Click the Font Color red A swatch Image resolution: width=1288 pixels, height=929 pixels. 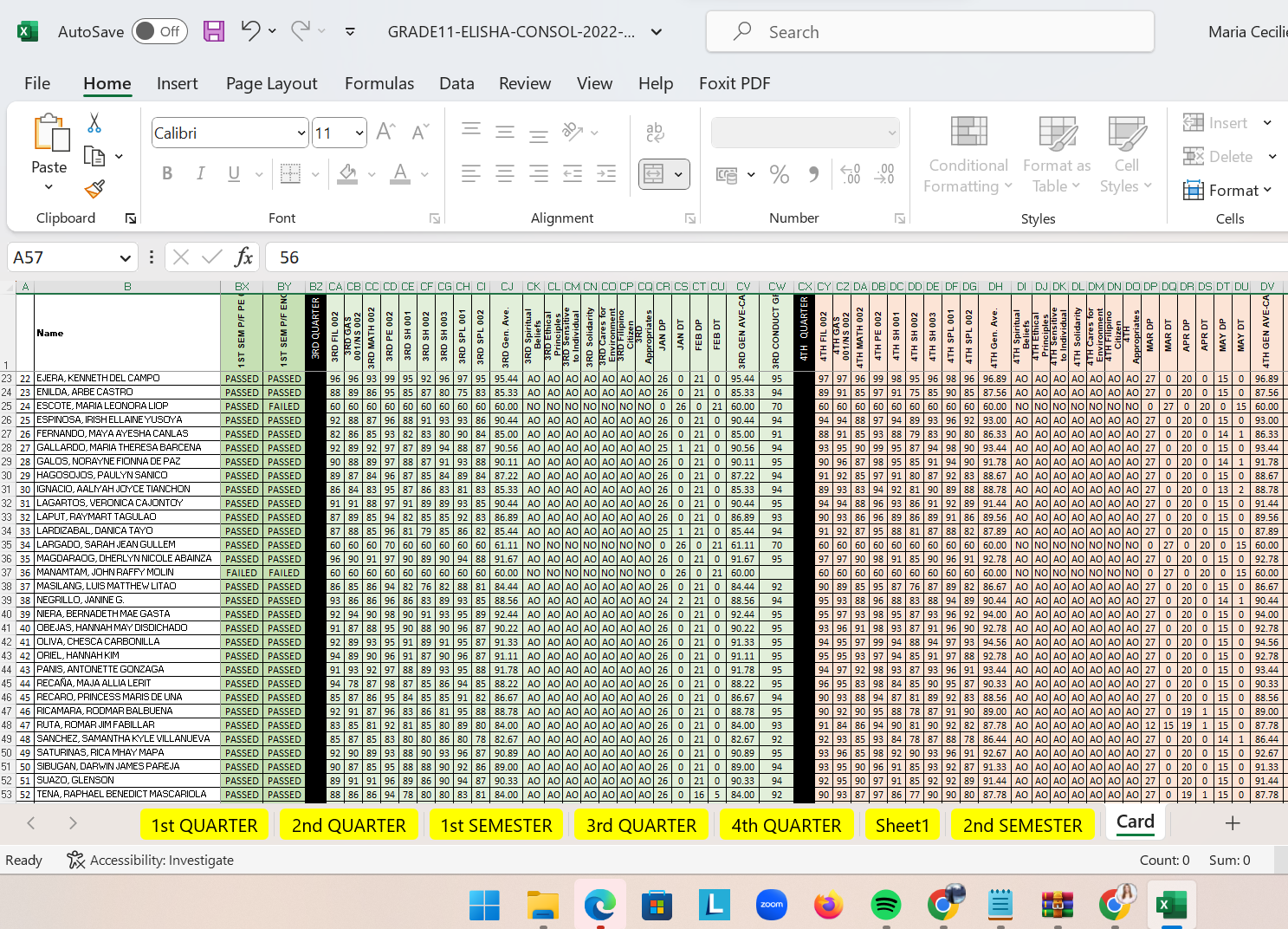point(400,174)
